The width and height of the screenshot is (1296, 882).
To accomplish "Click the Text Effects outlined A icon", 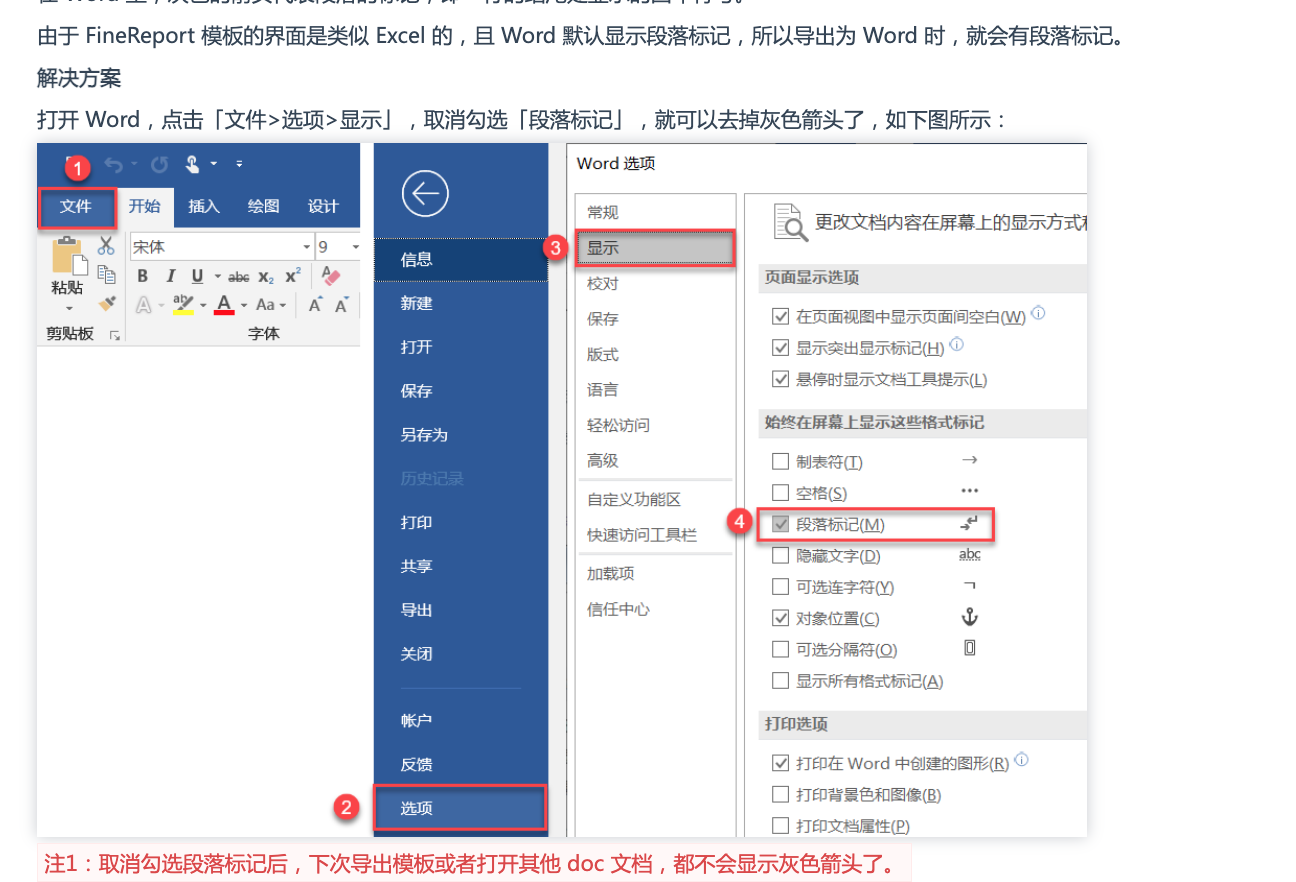I will tap(145, 305).
